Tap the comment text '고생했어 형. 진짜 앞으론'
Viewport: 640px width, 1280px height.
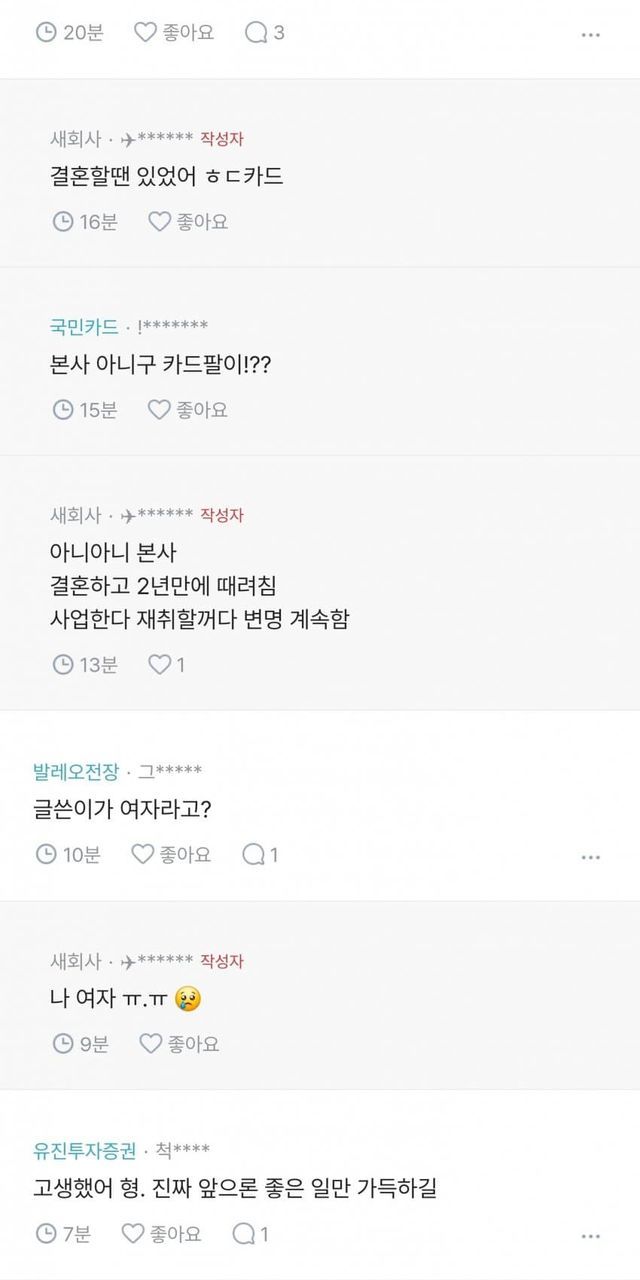coord(234,1189)
